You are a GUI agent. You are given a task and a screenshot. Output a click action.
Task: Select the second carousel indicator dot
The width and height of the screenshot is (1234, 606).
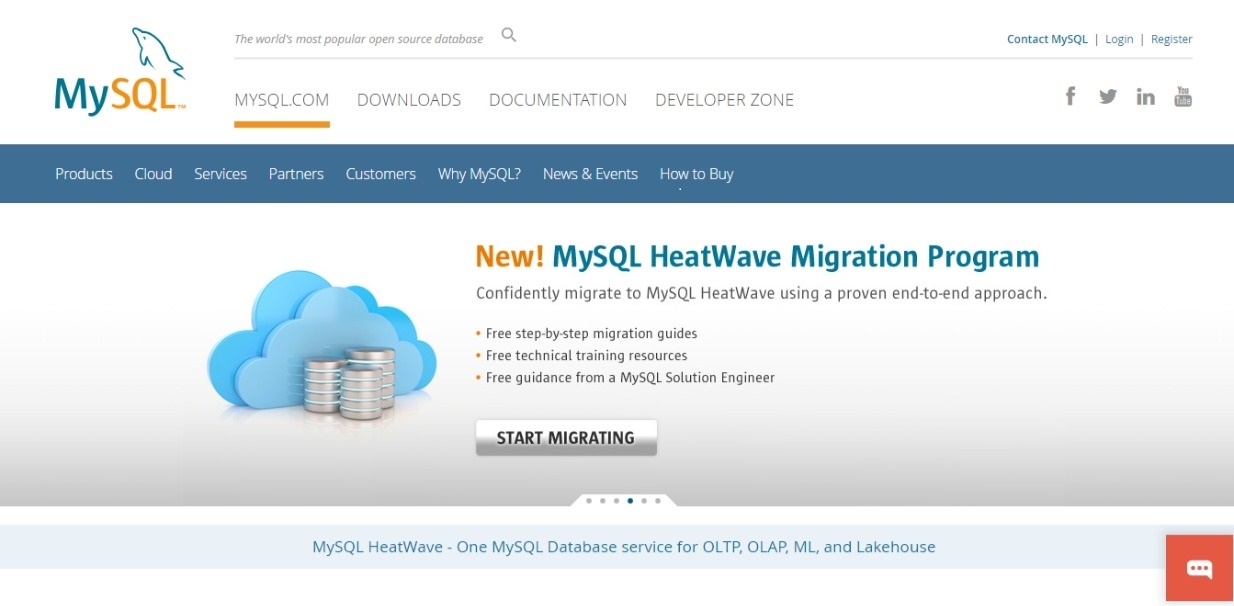[x=603, y=500]
